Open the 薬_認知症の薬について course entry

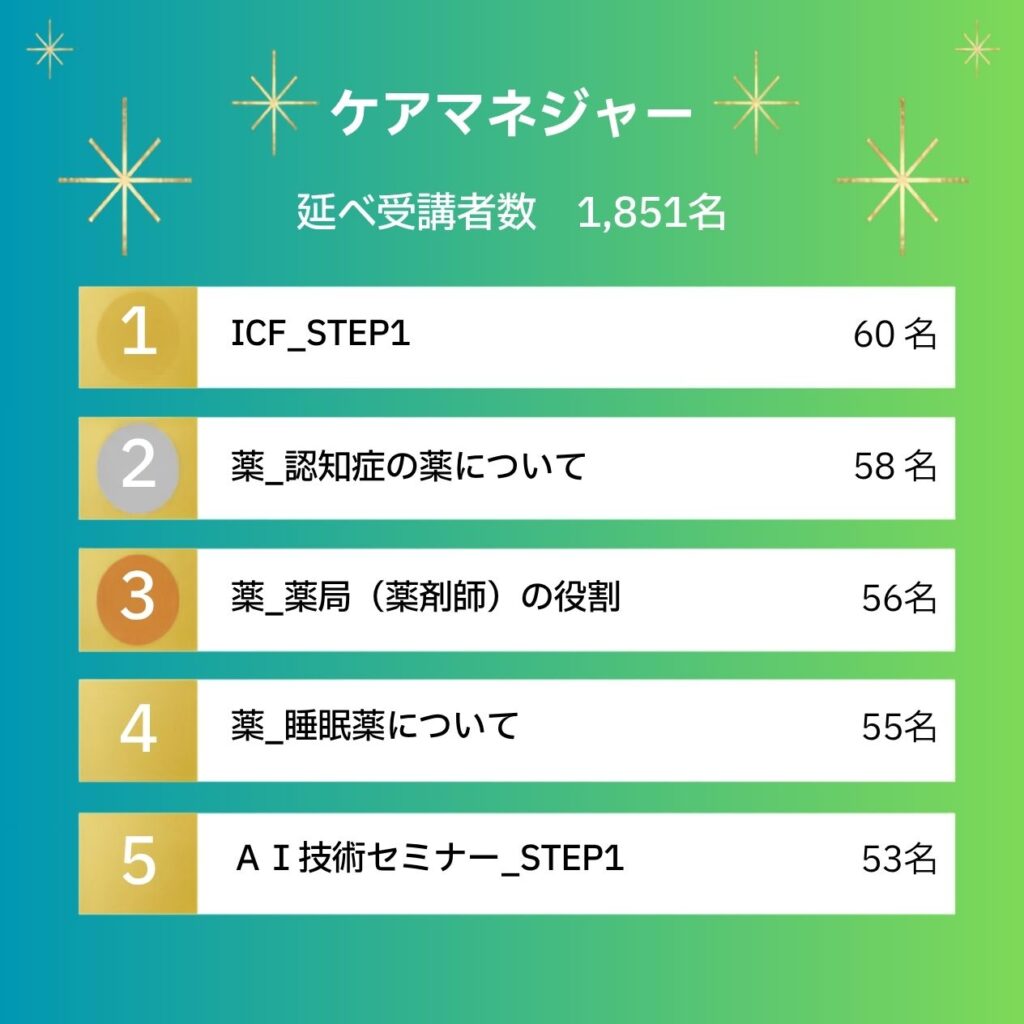[x=408, y=466]
